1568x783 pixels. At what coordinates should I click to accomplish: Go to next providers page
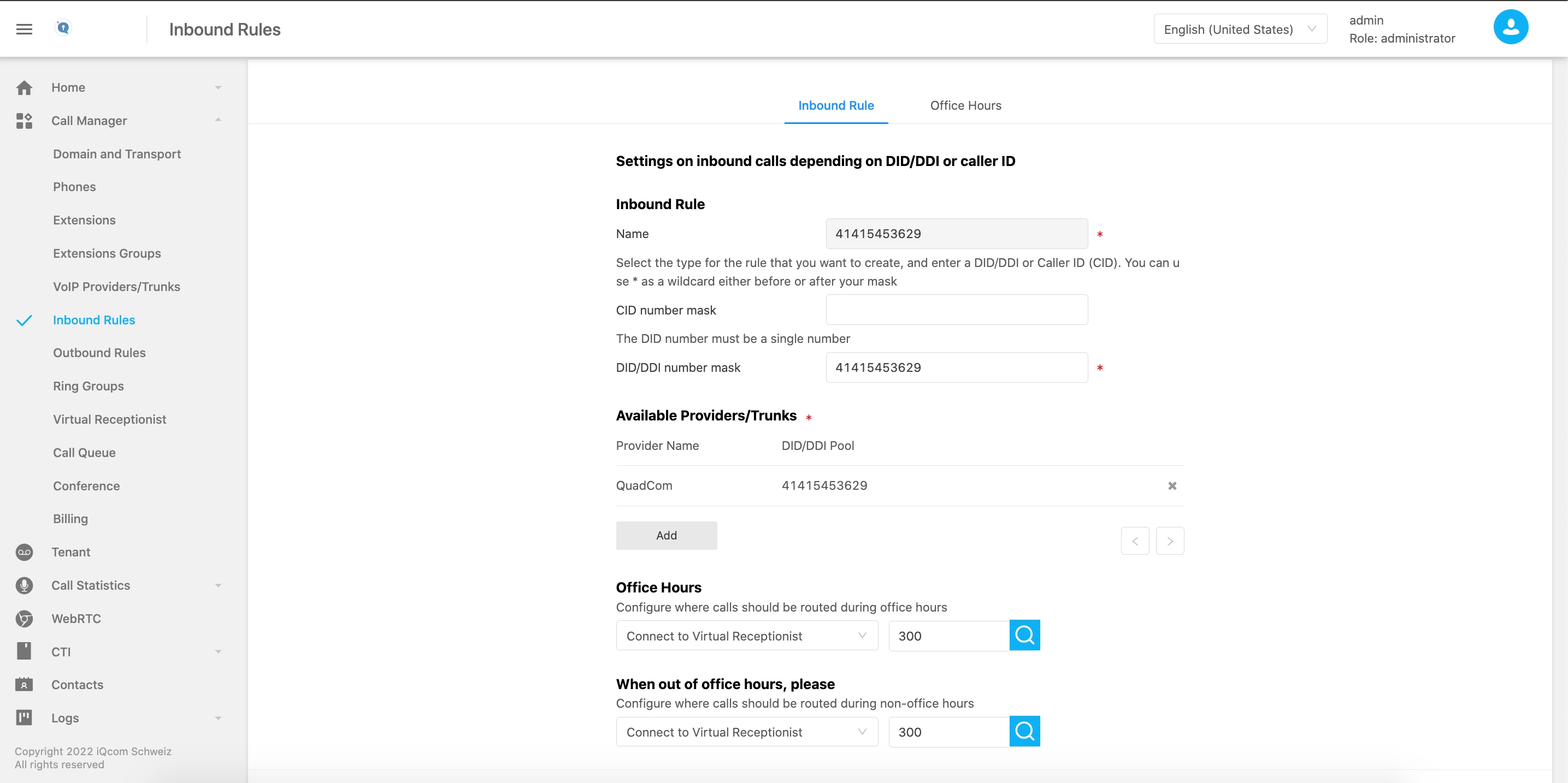pos(1169,541)
